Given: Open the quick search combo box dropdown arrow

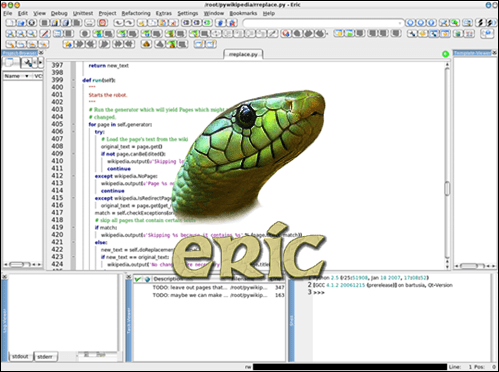Looking at the screenshot, I should [400, 23].
